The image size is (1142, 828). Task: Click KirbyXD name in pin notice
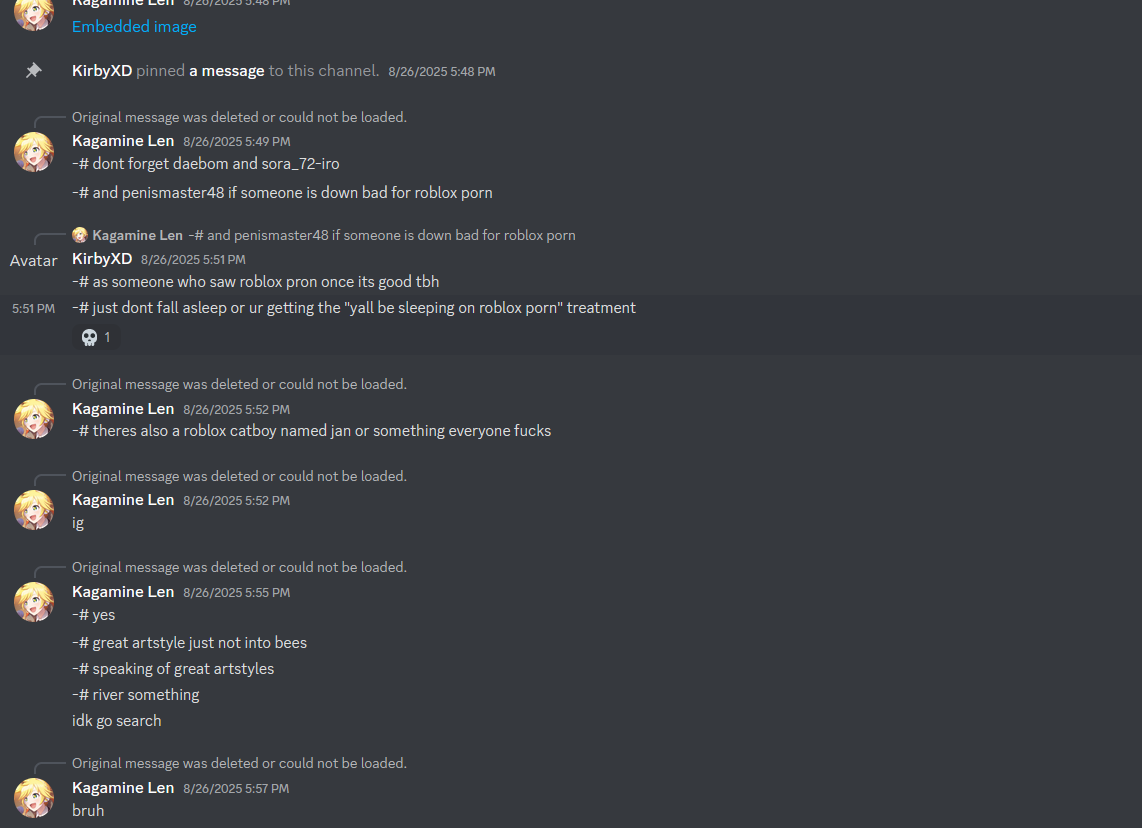(x=102, y=71)
